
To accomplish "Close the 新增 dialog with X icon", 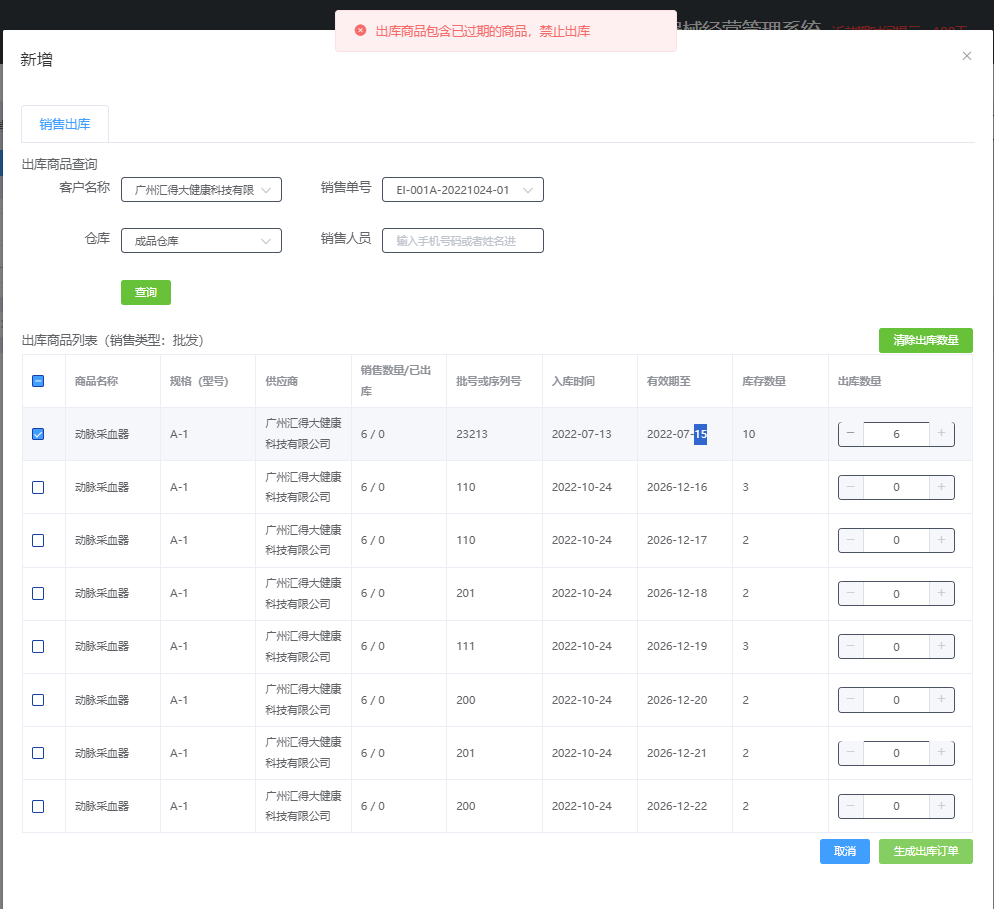I will point(966,56).
